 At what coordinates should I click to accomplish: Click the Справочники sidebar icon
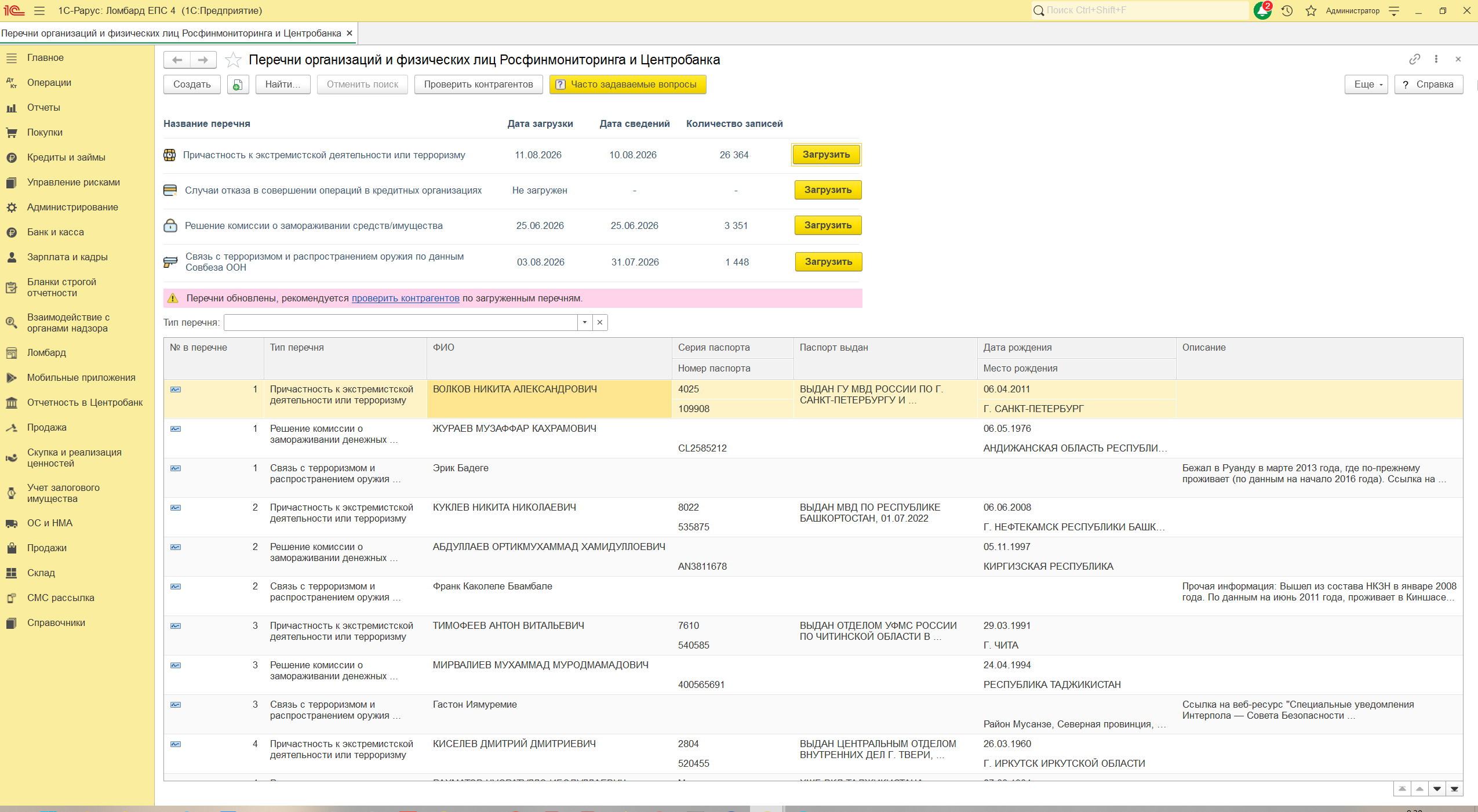pos(12,623)
